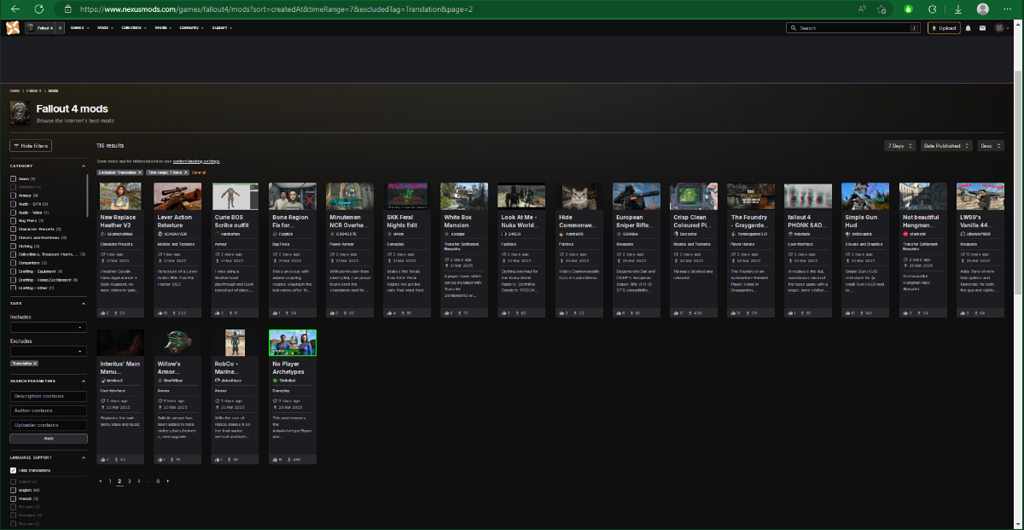Toggle the English language checkbox
This screenshot has height=530, width=1024.
[x=13, y=490]
